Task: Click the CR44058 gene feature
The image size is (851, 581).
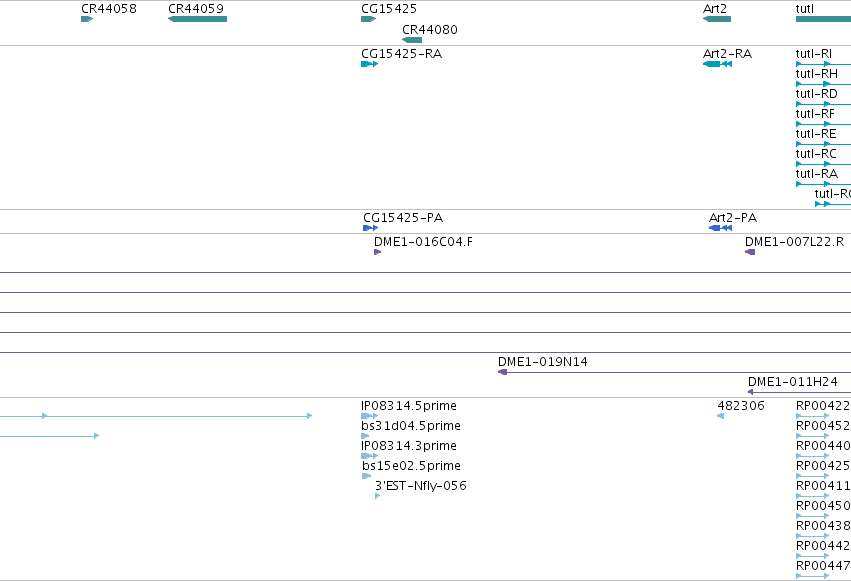Action: point(87,19)
